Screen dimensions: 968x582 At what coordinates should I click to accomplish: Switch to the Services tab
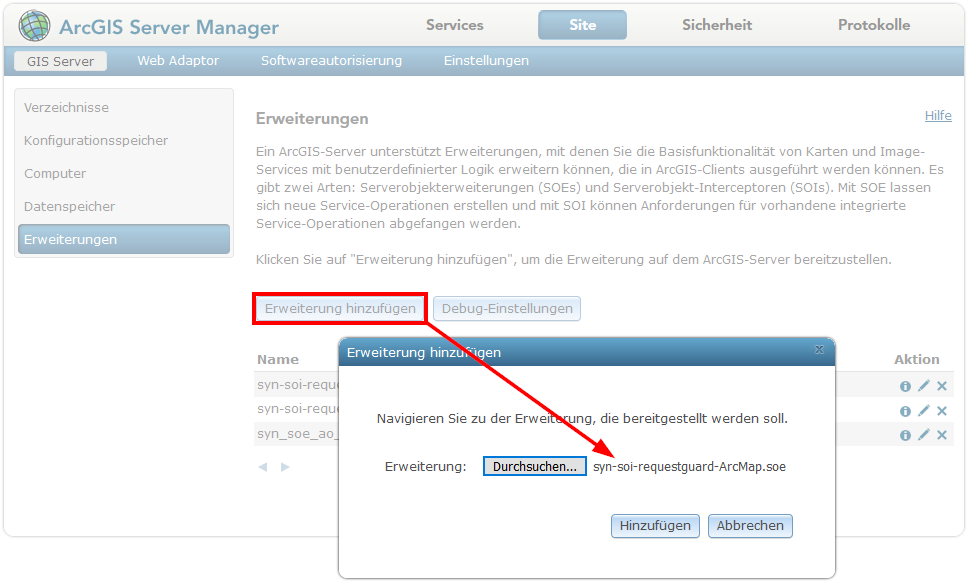click(455, 25)
